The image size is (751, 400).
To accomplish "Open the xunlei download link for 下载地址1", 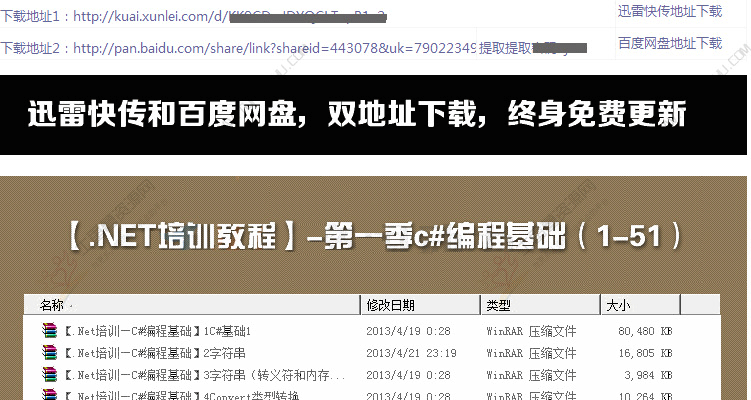I will click(230, 17).
